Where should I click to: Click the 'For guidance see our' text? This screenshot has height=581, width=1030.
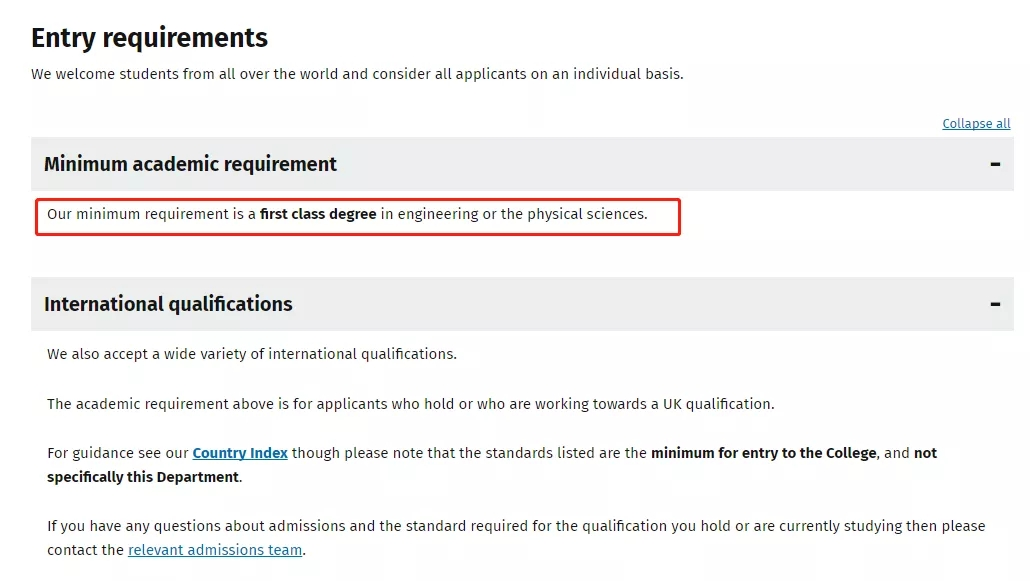point(118,453)
